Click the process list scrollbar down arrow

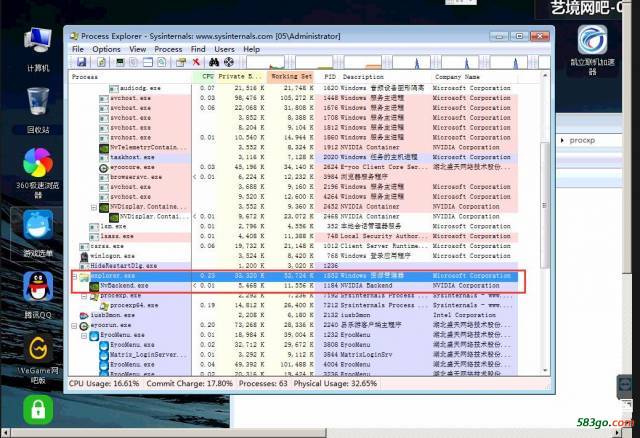coord(544,371)
